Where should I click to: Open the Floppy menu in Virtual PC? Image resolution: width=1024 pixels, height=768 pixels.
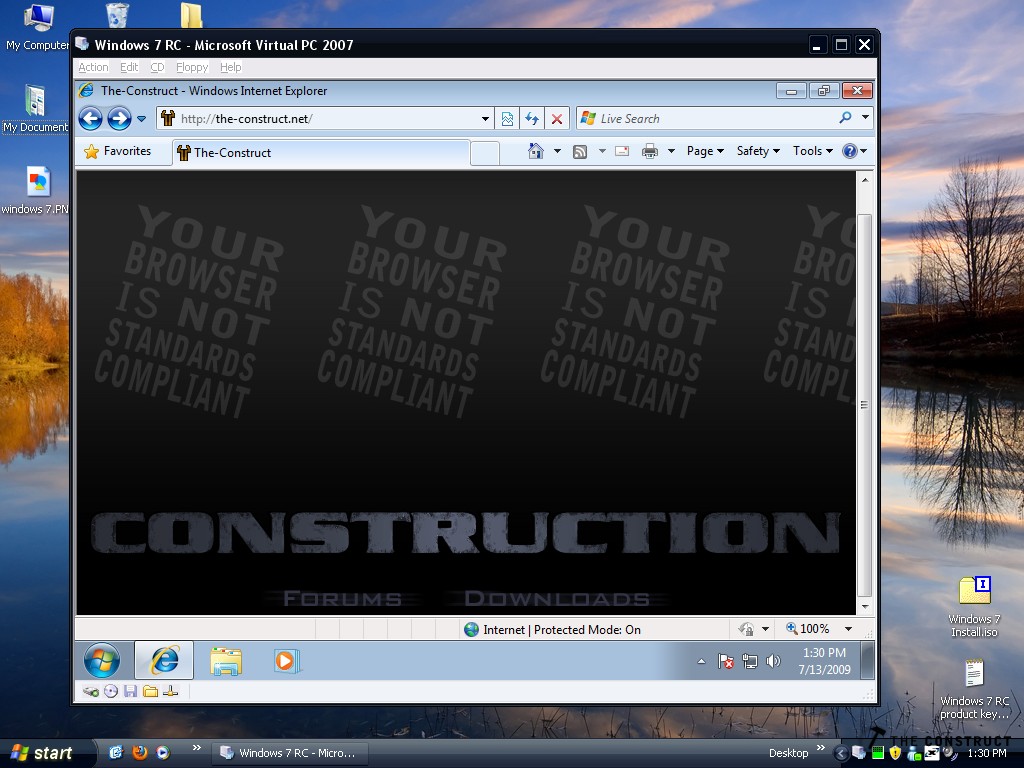(192, 67)
